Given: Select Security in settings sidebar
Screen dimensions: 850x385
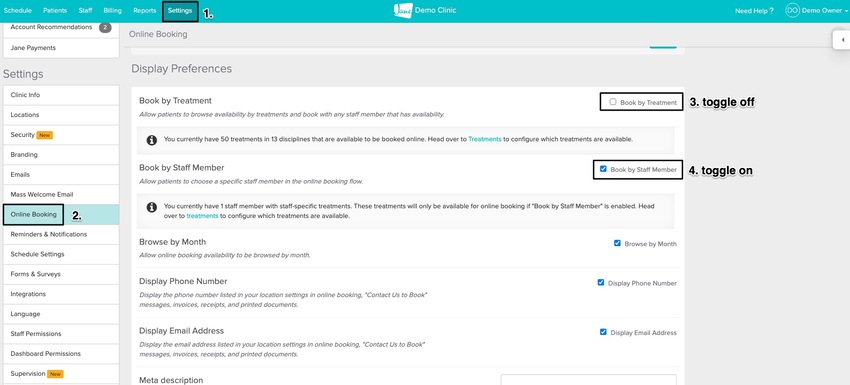Looking at the screenshot, I should tap(61, 135).
